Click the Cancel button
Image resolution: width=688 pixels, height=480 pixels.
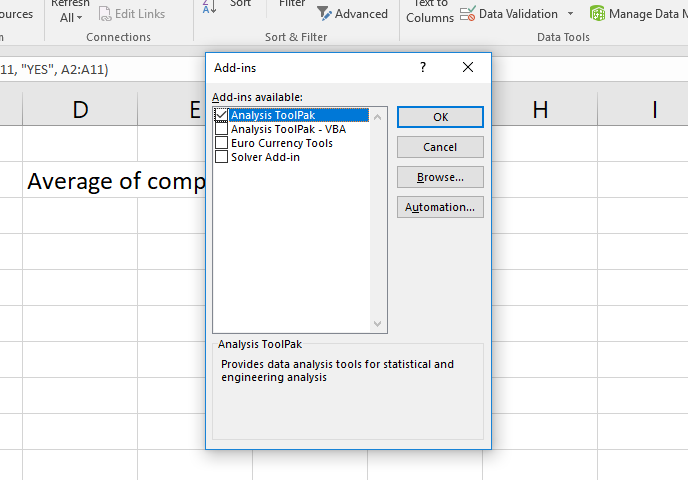tap(440, 147)
